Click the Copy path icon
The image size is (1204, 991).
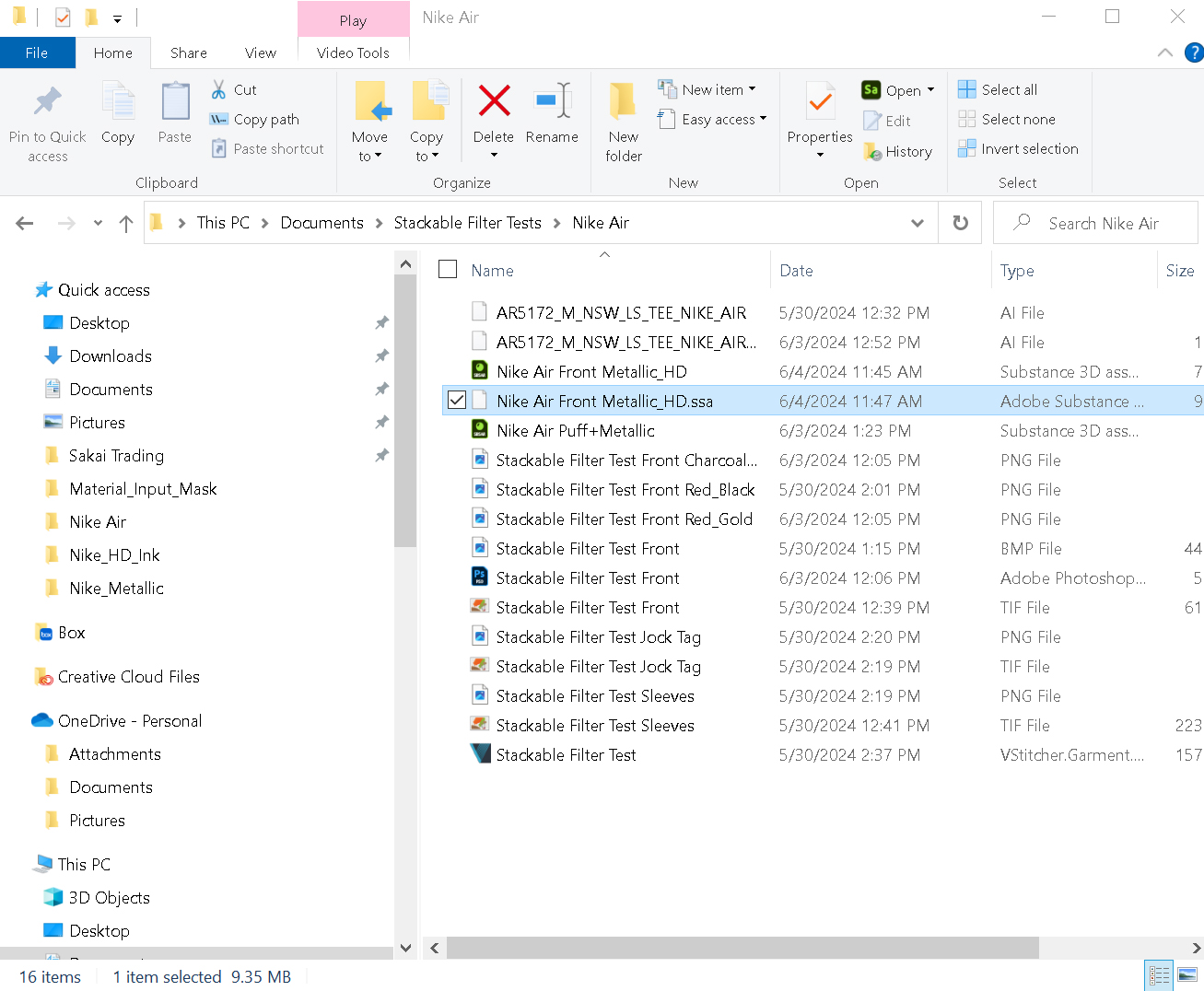click(219, 120)
